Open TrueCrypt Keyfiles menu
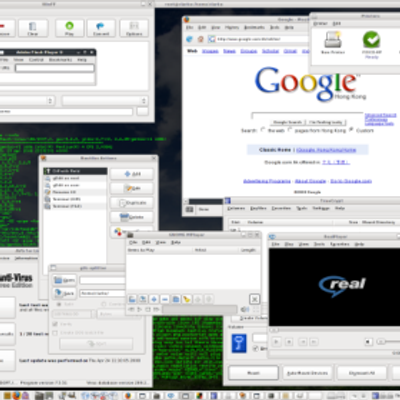 [x=258, y=208]
